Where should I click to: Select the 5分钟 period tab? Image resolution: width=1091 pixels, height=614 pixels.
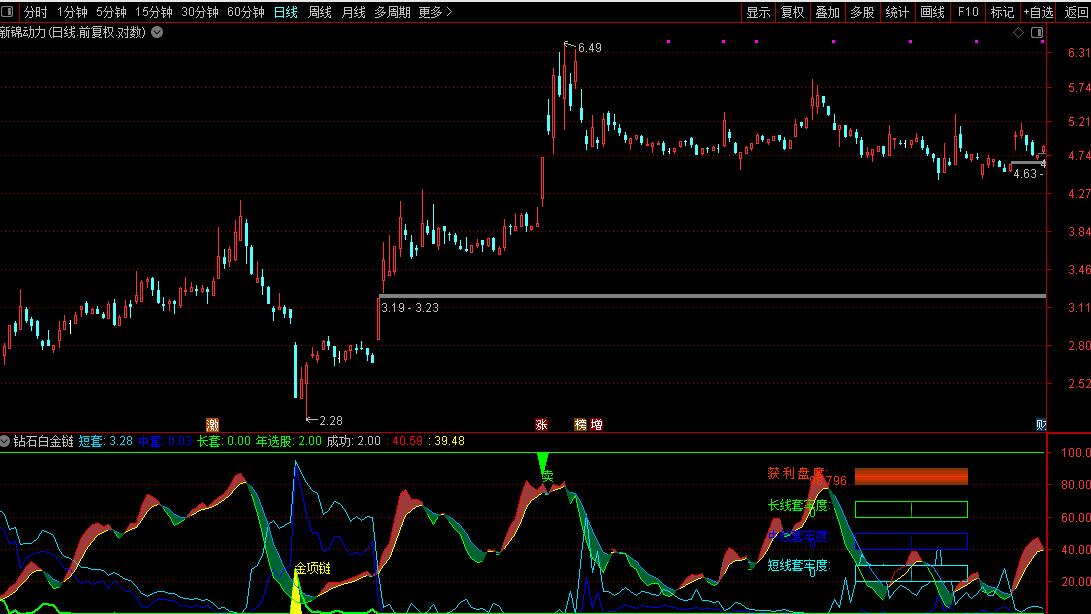point(111,12)
